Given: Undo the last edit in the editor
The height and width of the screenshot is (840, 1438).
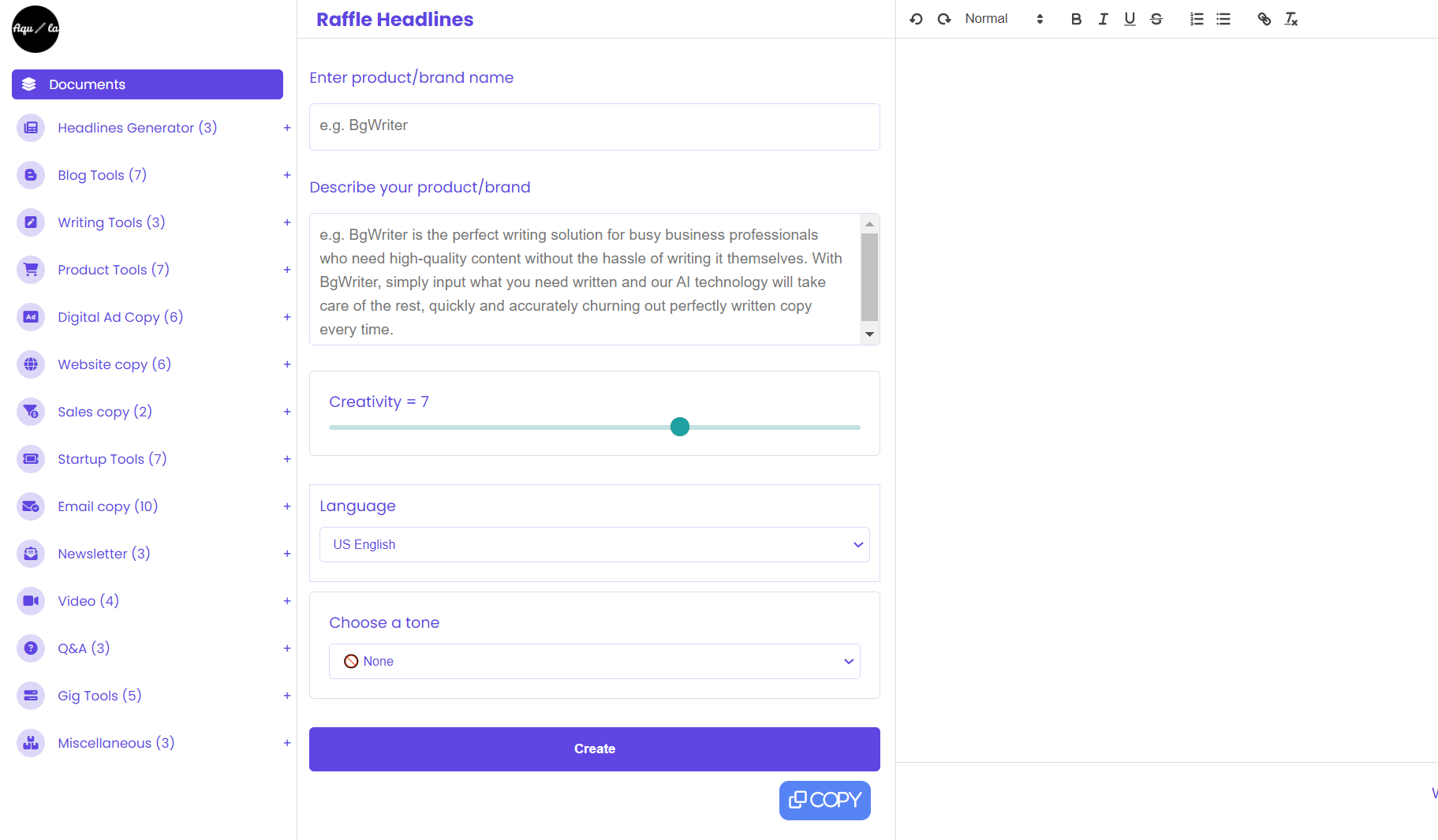Looking at the screenshot, I should pyautogui.click(x=916, y=19).
